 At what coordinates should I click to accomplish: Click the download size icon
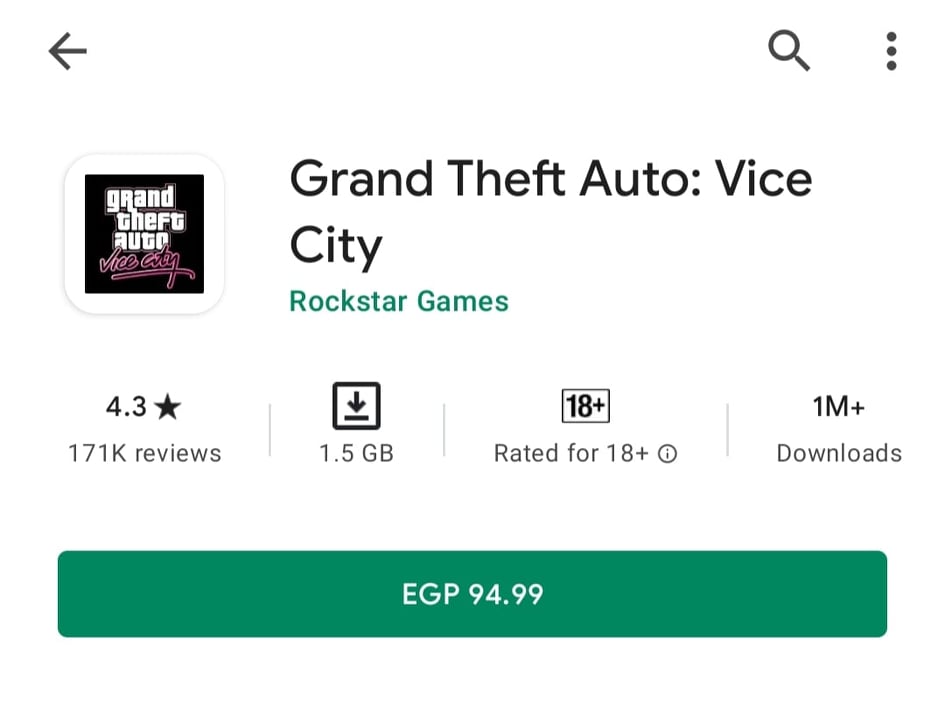pos(356,406)
